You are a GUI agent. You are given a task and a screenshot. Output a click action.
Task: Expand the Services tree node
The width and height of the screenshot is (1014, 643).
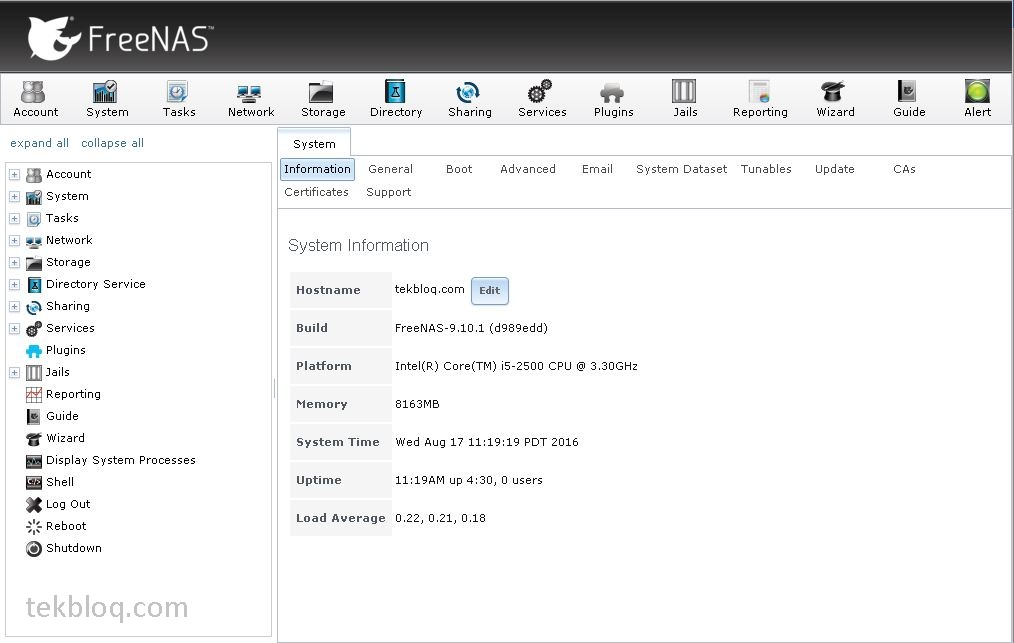point(14,329)
